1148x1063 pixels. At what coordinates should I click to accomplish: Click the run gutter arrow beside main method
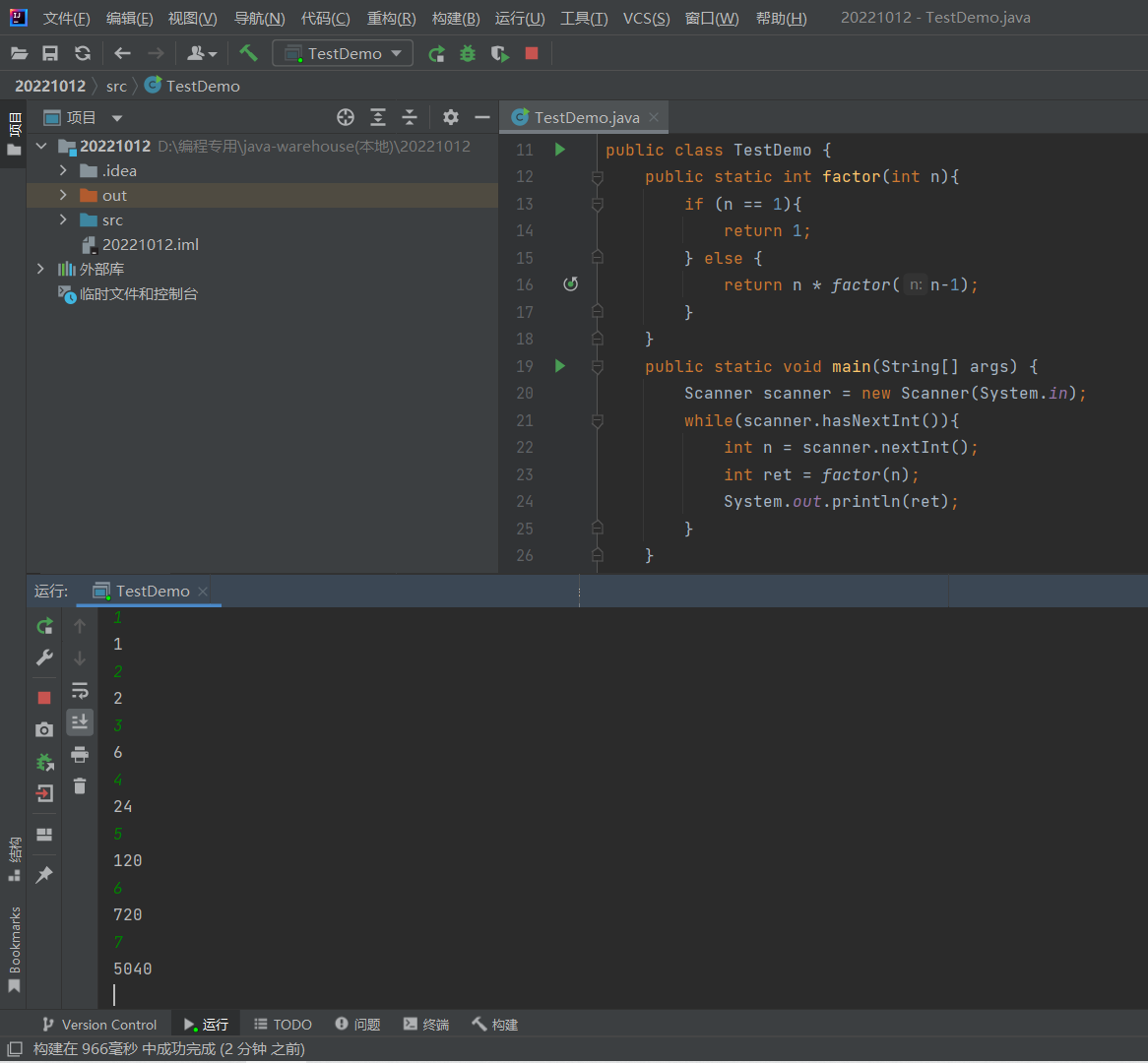click(x=560, y=366)
